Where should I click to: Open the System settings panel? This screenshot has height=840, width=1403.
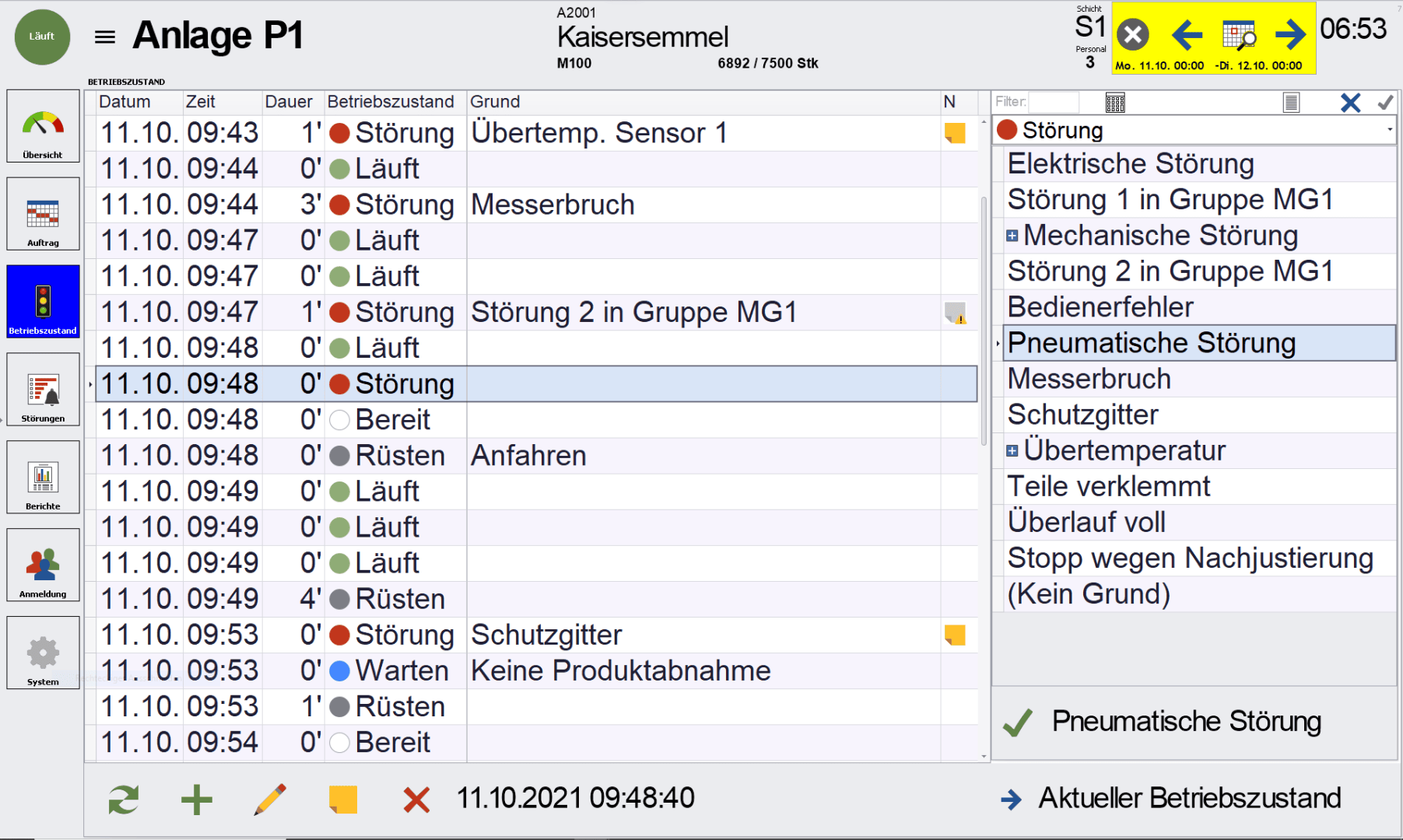[x=43, y=653]
